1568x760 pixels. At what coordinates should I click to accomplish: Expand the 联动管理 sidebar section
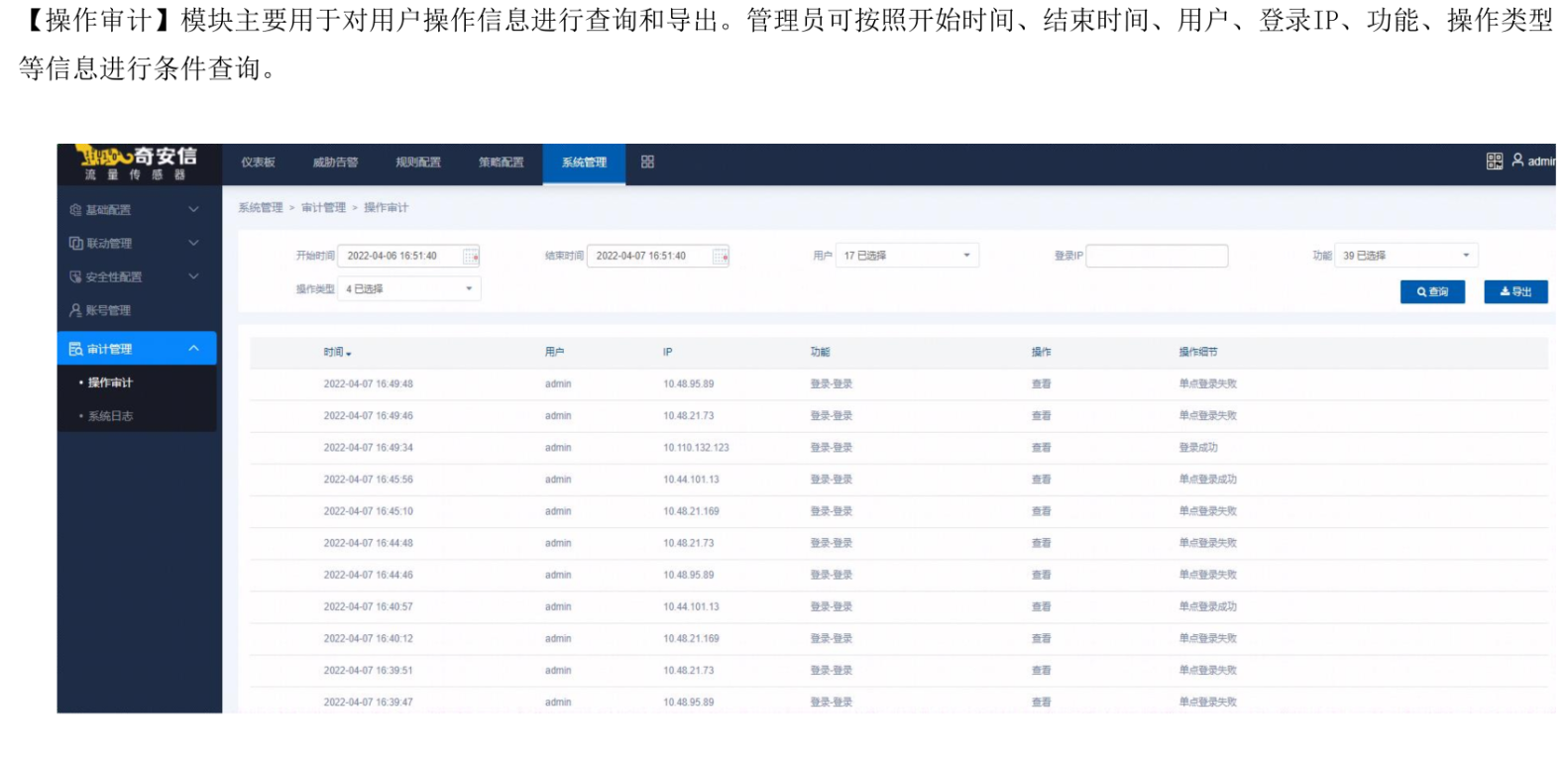coord(193,243)
